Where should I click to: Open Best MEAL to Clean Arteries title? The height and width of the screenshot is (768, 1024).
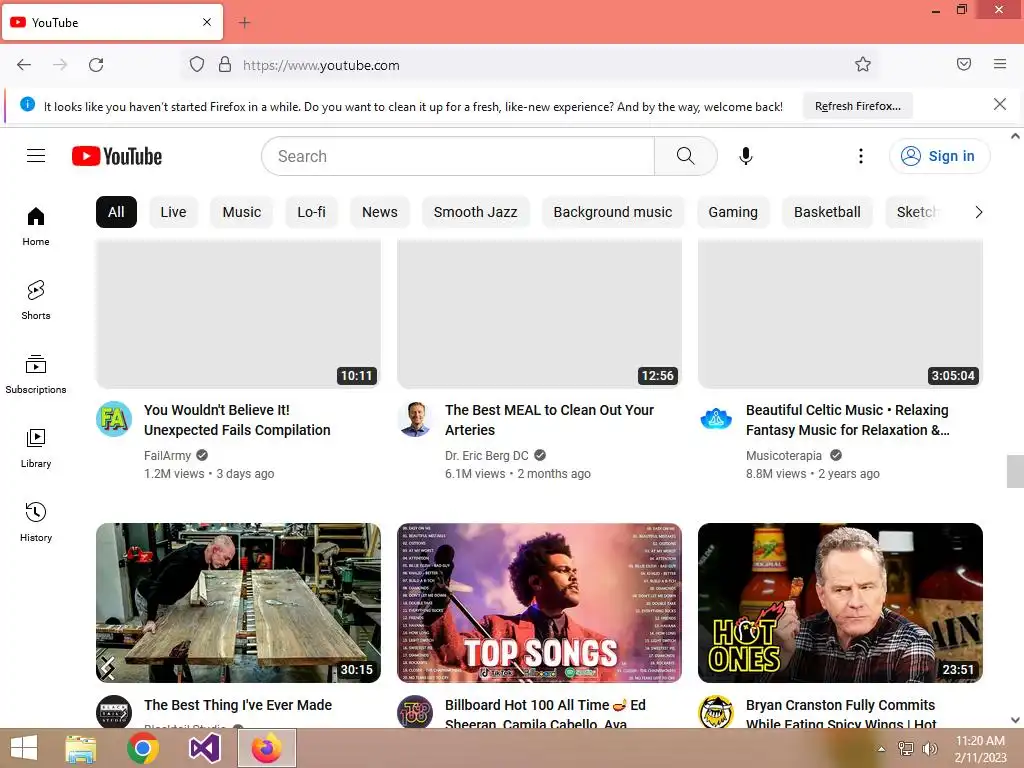[549, 420]
